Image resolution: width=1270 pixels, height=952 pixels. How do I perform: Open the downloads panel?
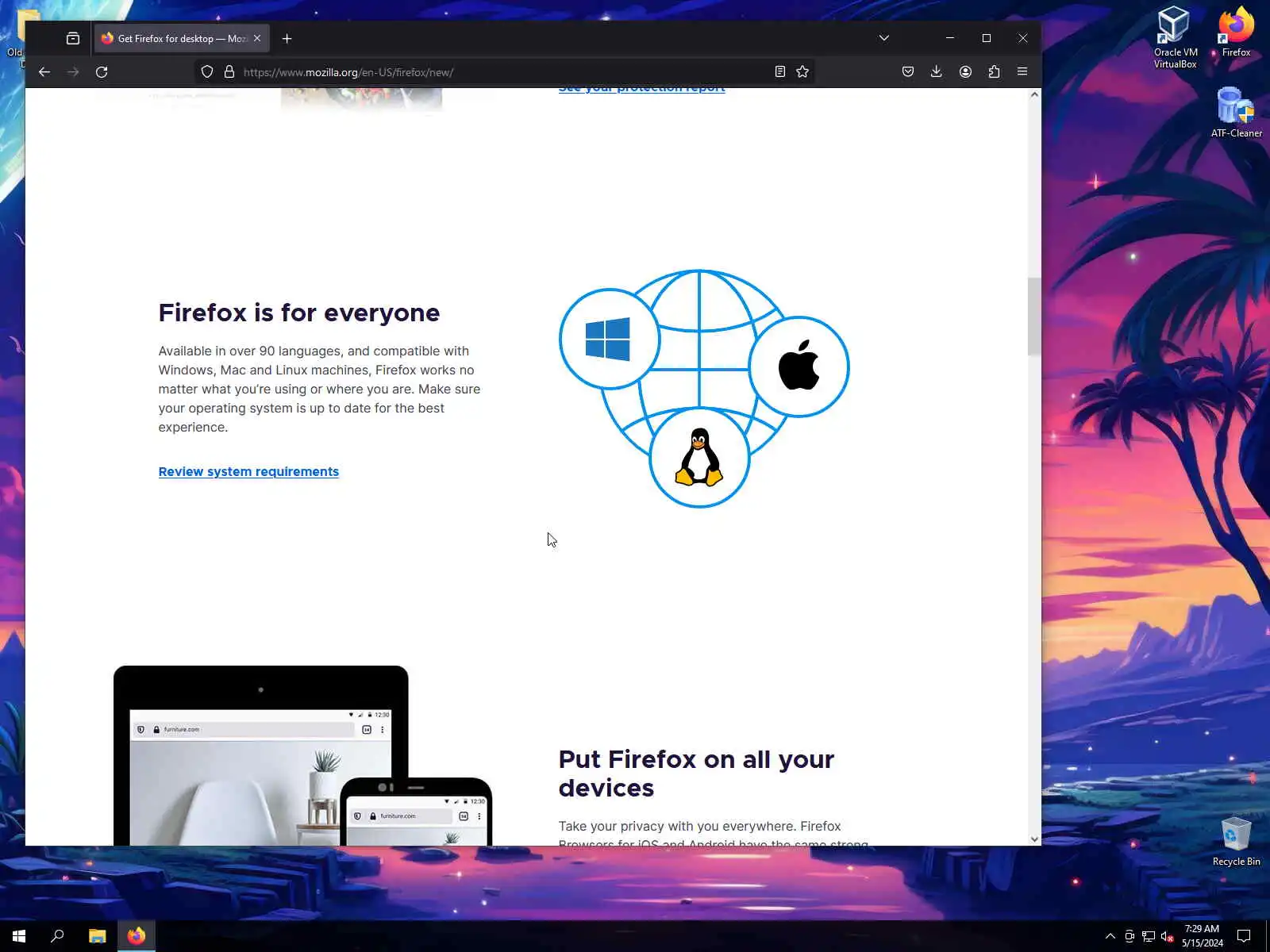point(937,72)
